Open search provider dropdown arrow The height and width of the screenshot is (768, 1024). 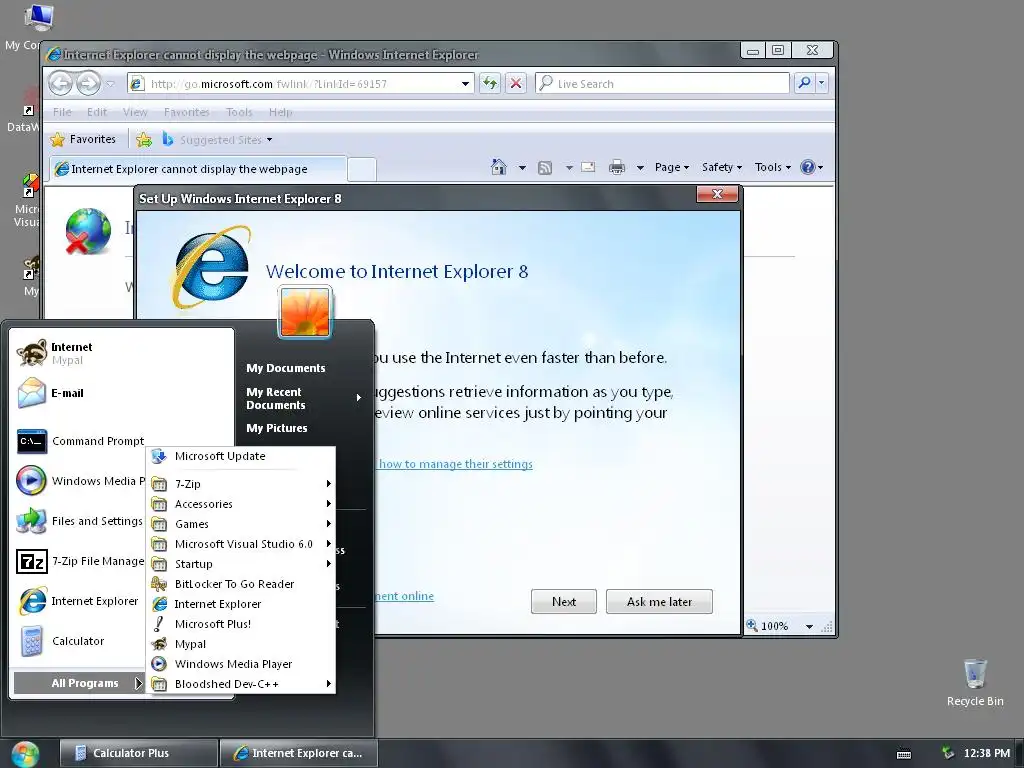(x=822, y=83)
